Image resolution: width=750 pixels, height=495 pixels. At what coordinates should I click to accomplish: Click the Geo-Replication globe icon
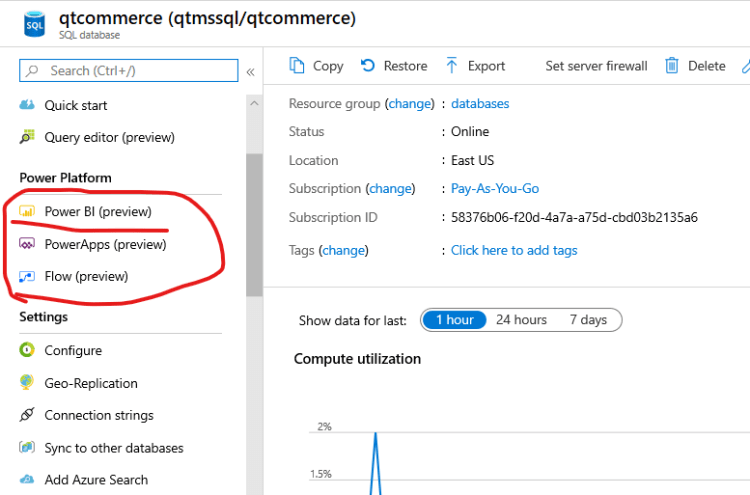point(27,383)
